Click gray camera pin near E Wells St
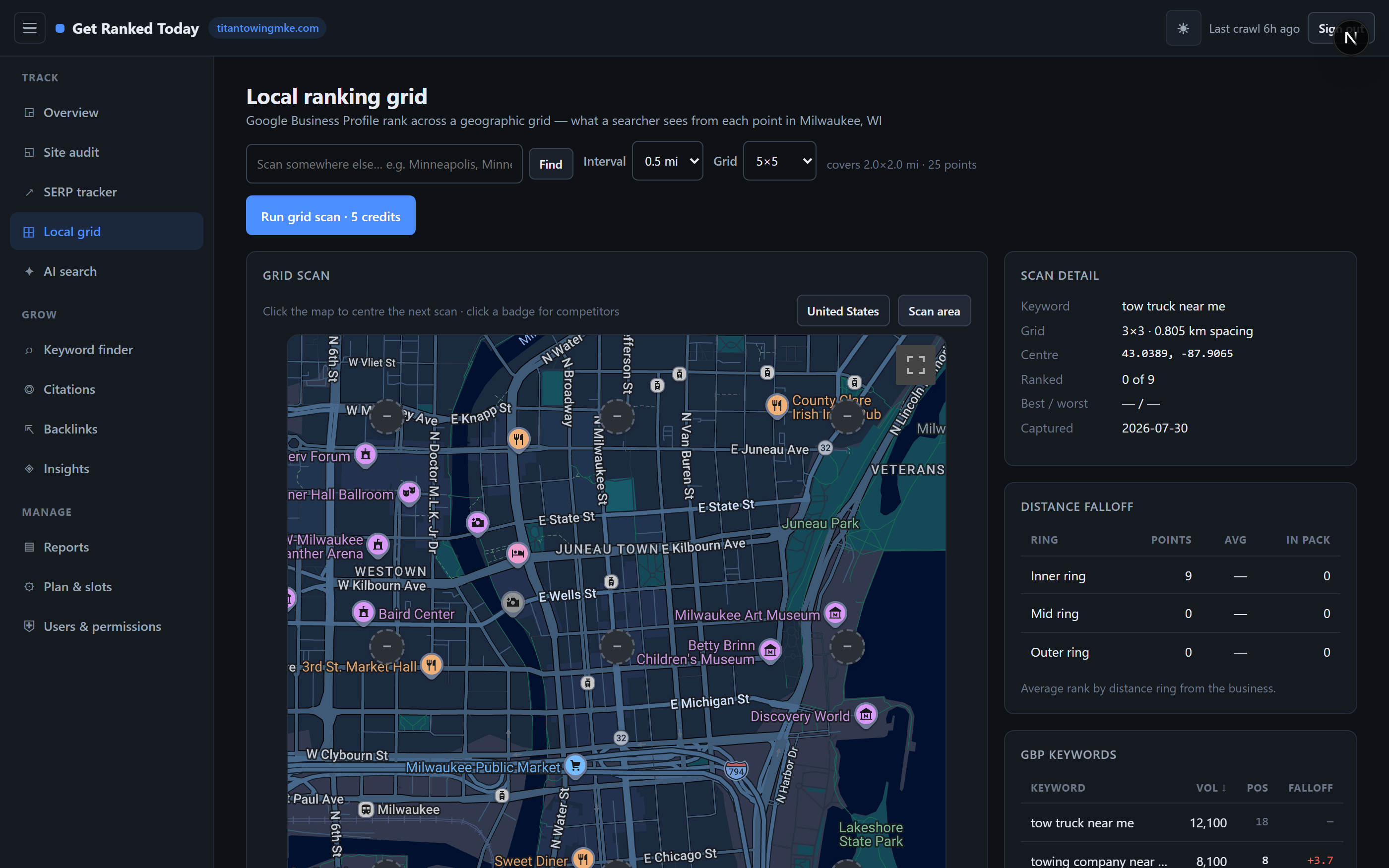1389x868 pixels. (x=512, y=603)
